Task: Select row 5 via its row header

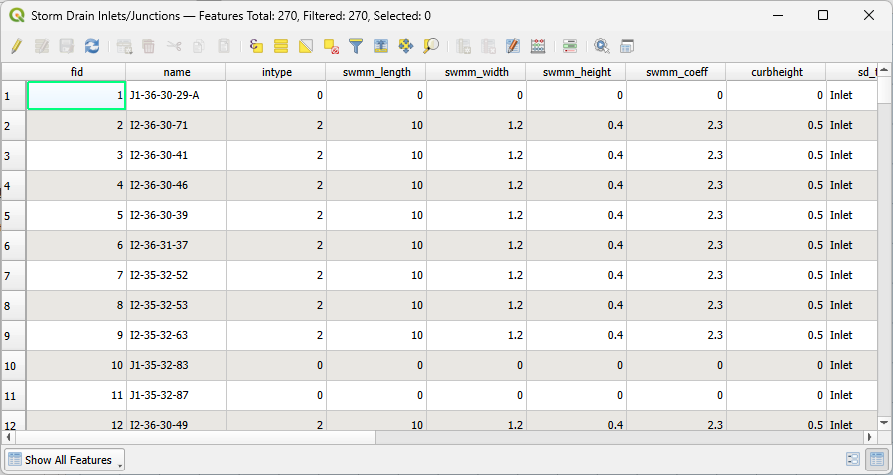Action: coord(13,216)
